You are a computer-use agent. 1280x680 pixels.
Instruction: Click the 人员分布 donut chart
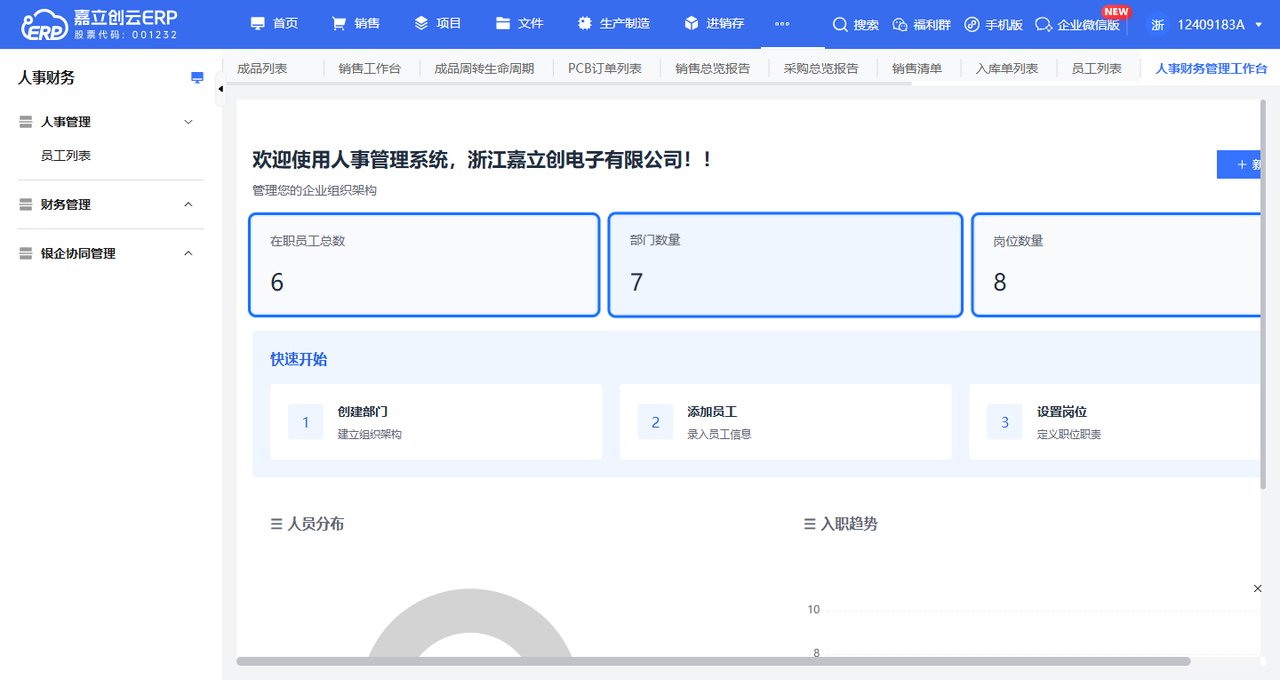click(470, 625)
